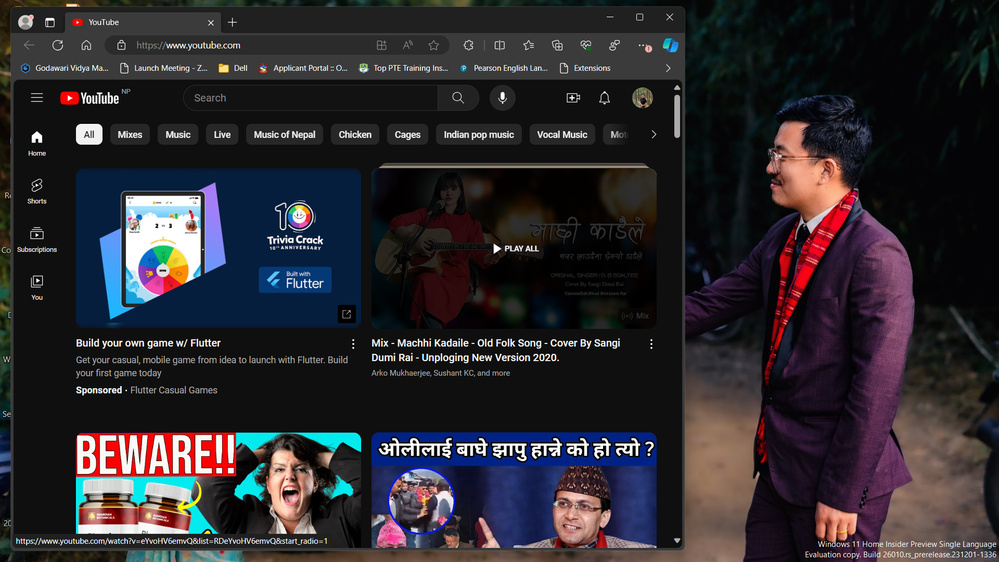Open the notifications bell
The width and height of the screenshot is (999, 562).
pyautogui.click(x=604, y=97)
